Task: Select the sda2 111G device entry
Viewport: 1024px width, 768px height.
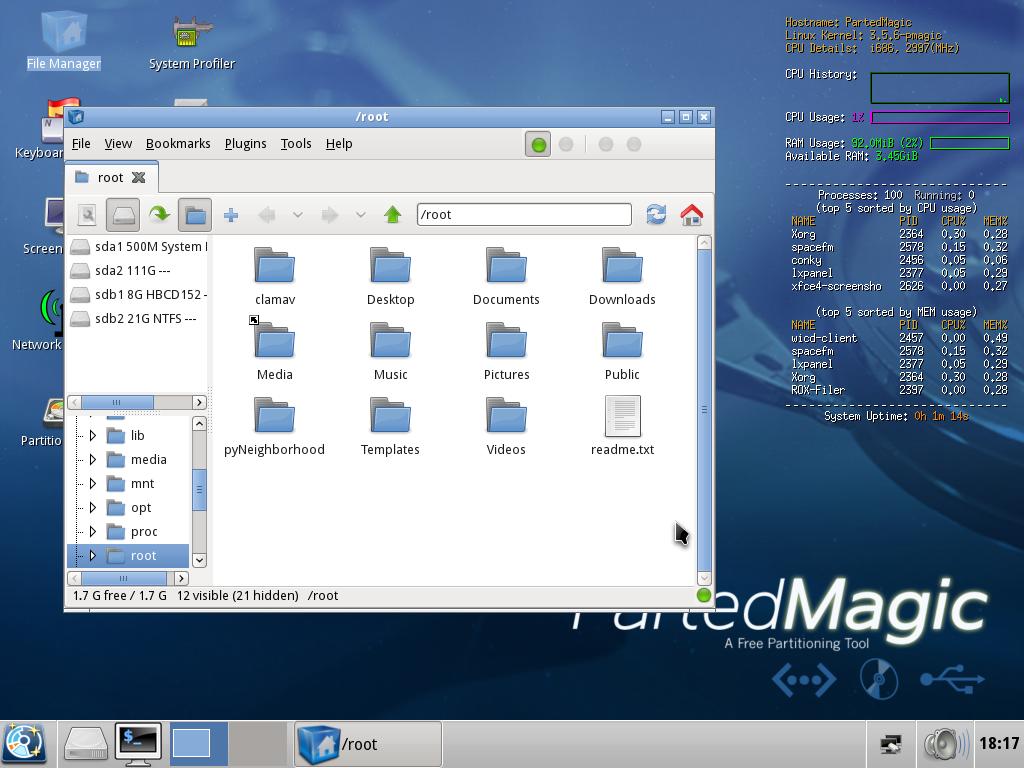Action: 132,271
